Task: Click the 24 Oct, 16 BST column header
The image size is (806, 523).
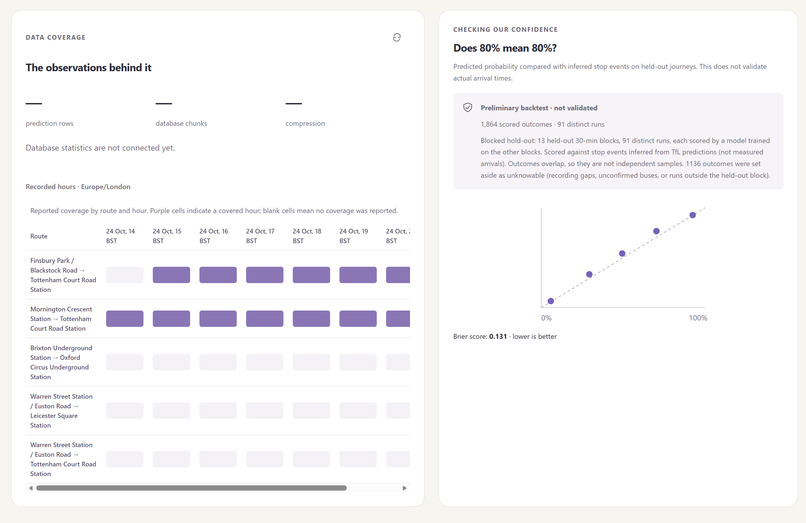Action: click(214, 236)
